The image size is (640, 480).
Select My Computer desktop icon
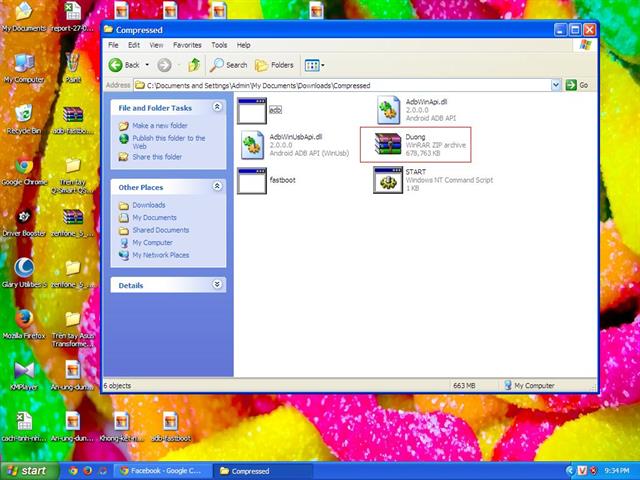[24, 69]
